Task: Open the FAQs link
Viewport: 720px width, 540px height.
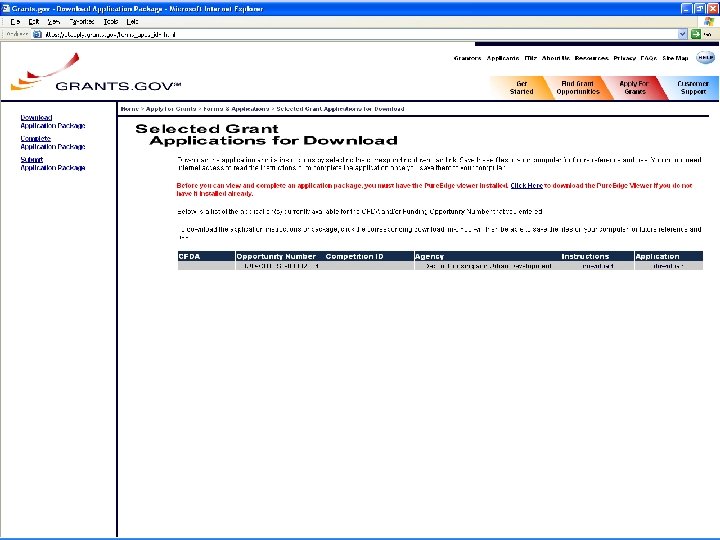Action: (649, 58)
